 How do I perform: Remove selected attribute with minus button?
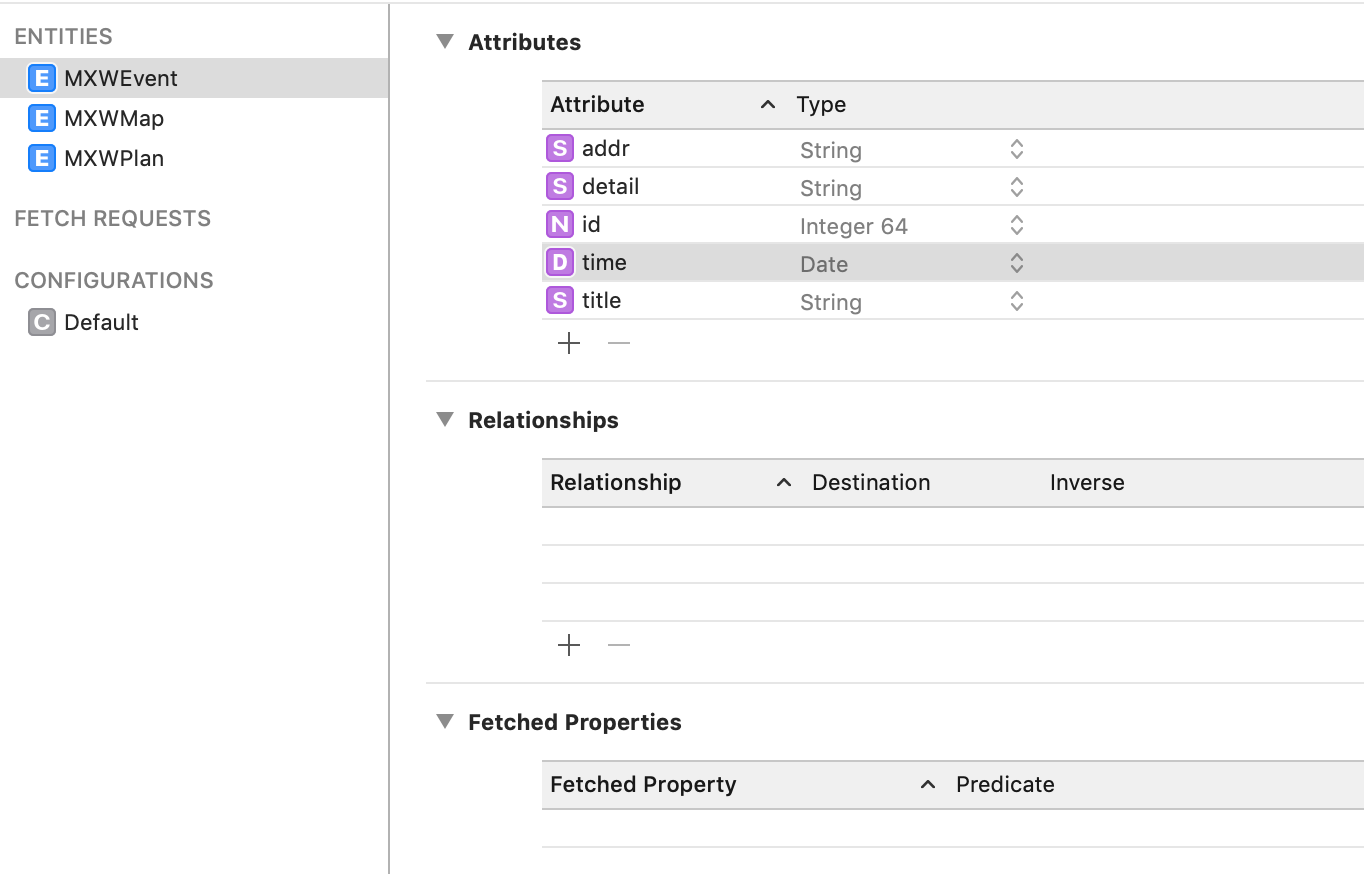pyautogui.click(x=619, y=343)
